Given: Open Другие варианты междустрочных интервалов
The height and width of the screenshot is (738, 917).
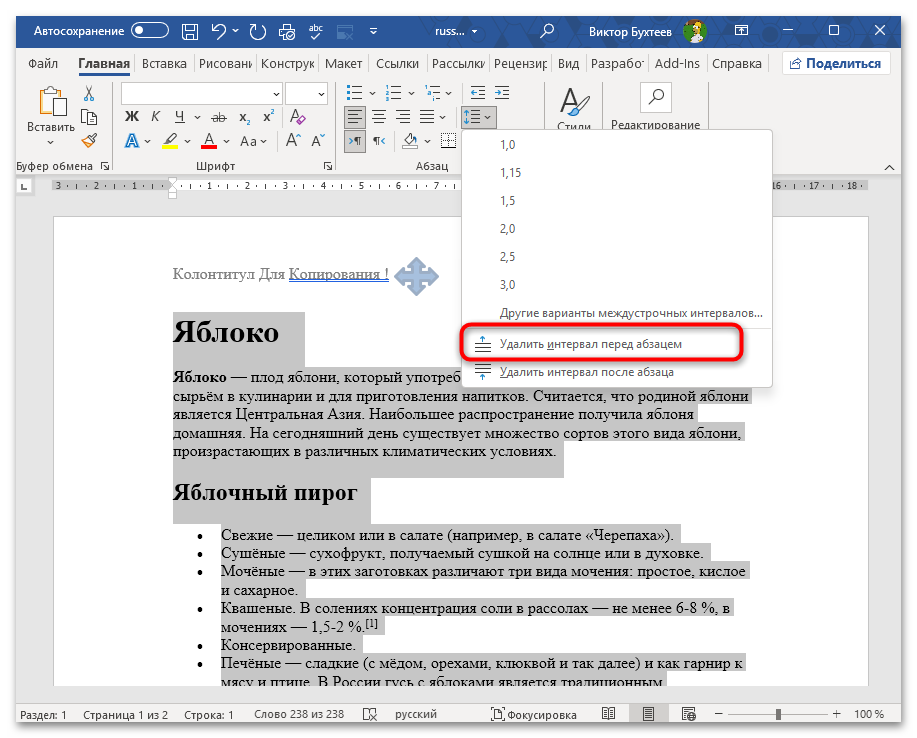Looking at the screenshot, I should point(617,313).
